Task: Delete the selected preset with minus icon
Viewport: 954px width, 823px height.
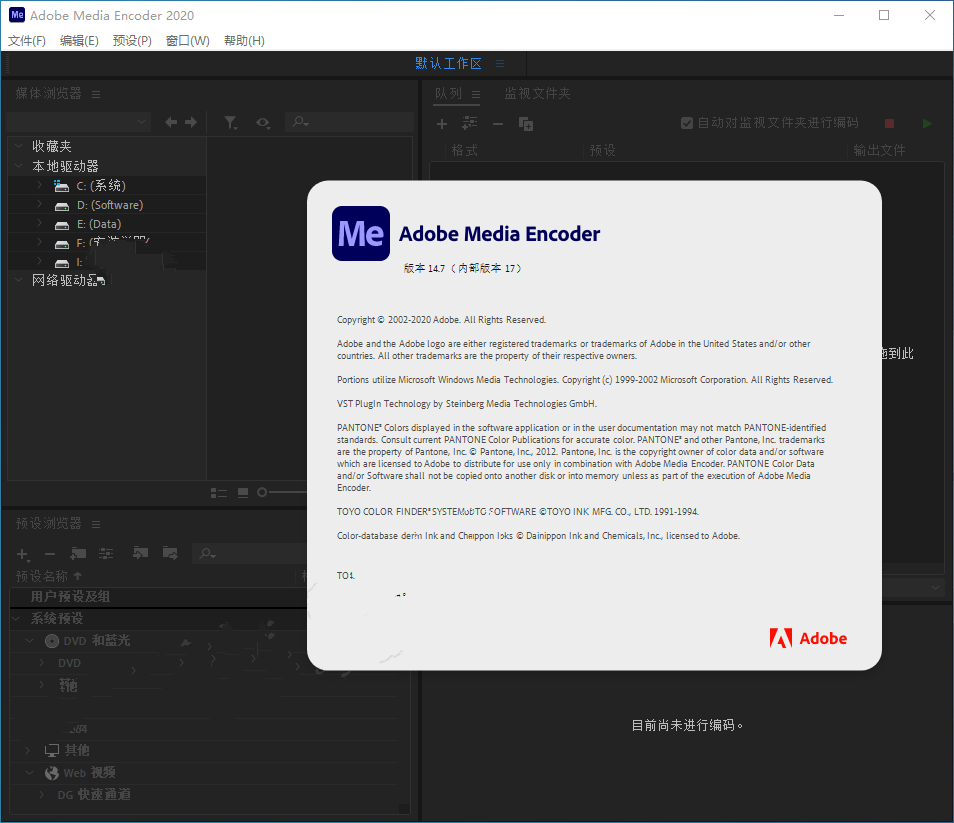Action: click(50, 554)
